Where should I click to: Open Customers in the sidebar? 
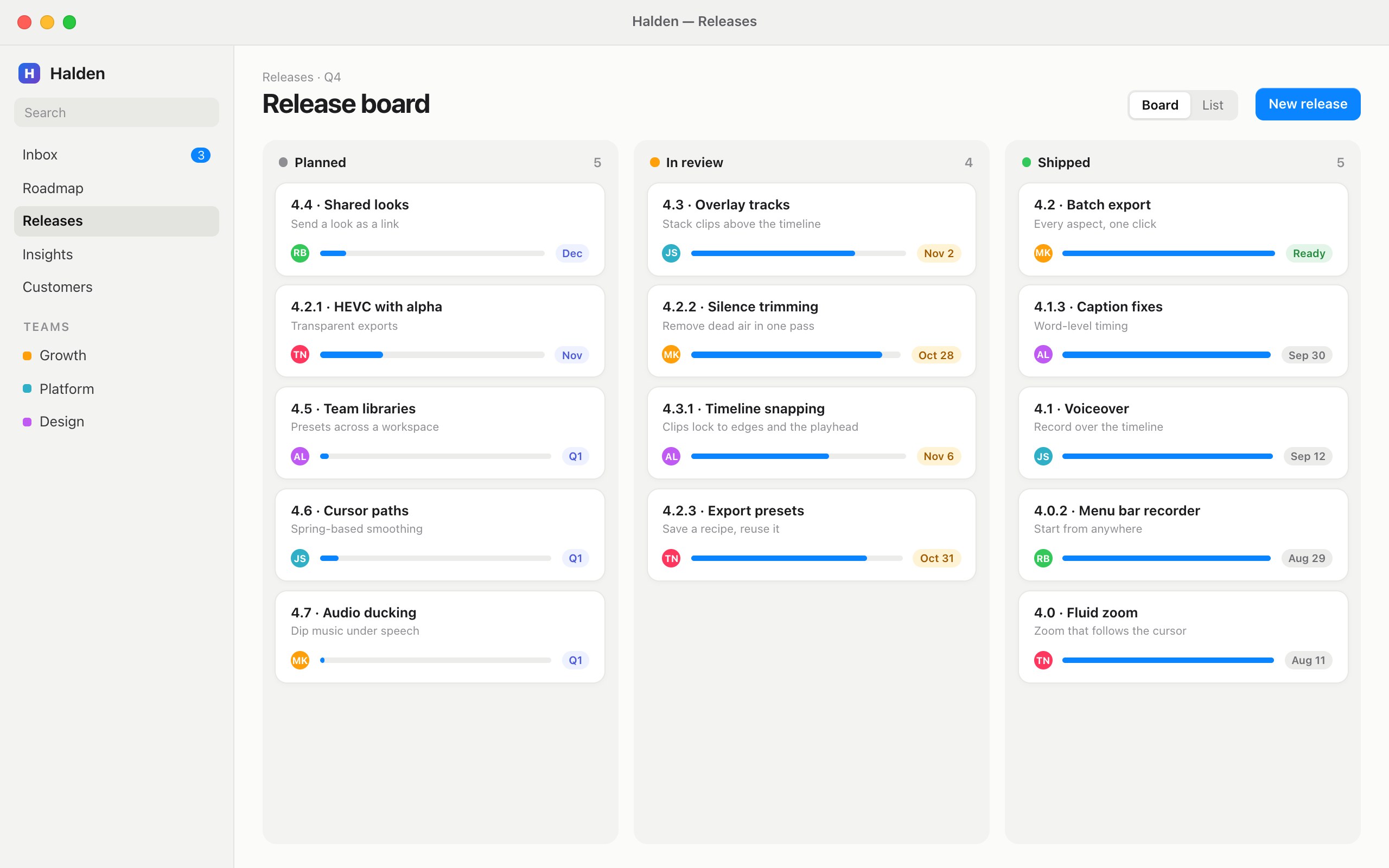tap(117, 287)
